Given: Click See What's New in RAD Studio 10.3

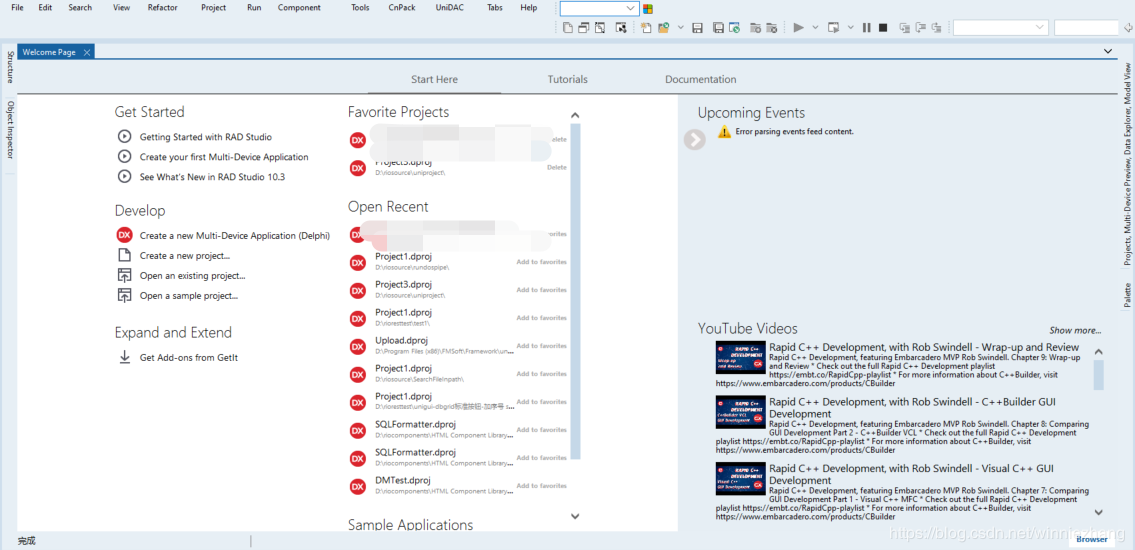Looking at the screenshot, I should click(x=212, y=177).
